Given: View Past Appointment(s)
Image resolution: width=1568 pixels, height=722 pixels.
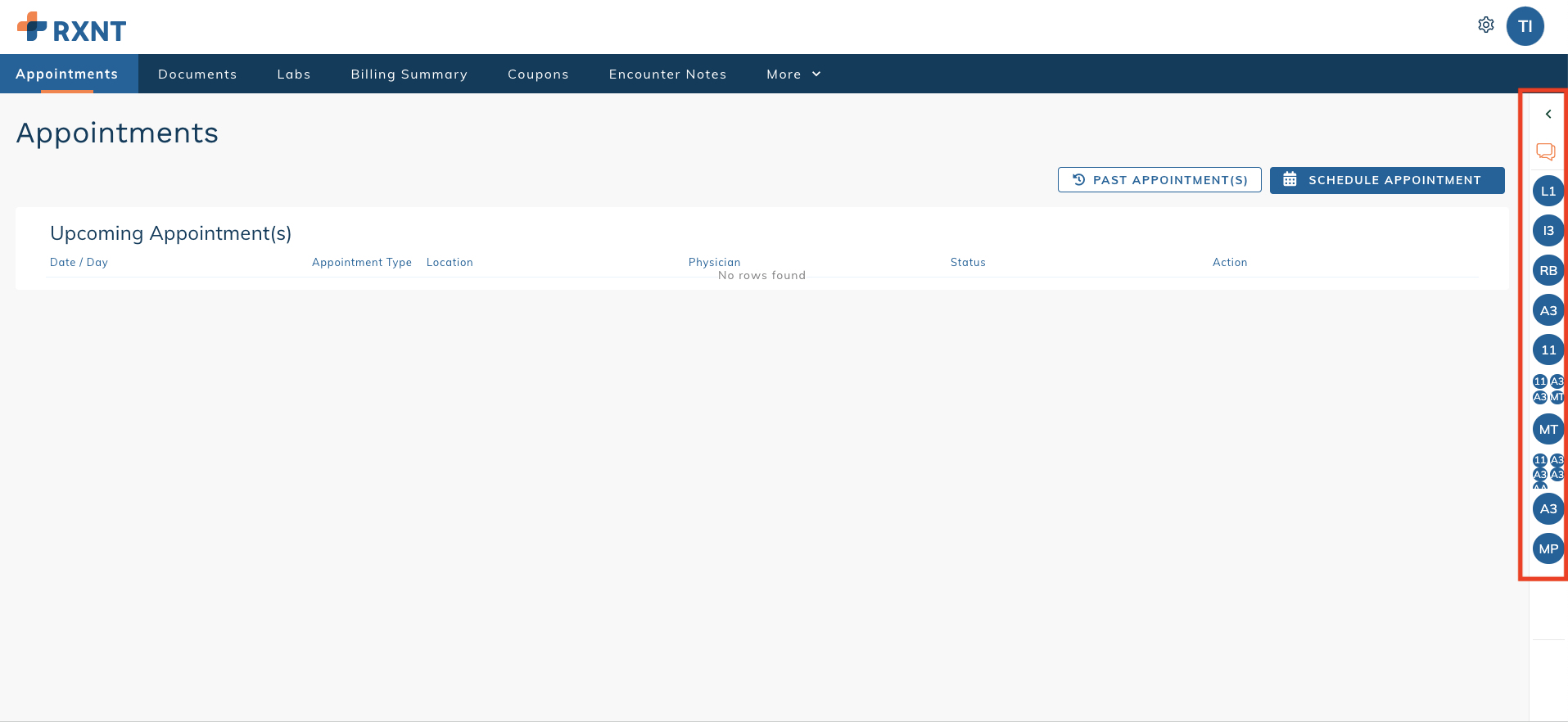Looking at the screenshot, I should 1159,180.
